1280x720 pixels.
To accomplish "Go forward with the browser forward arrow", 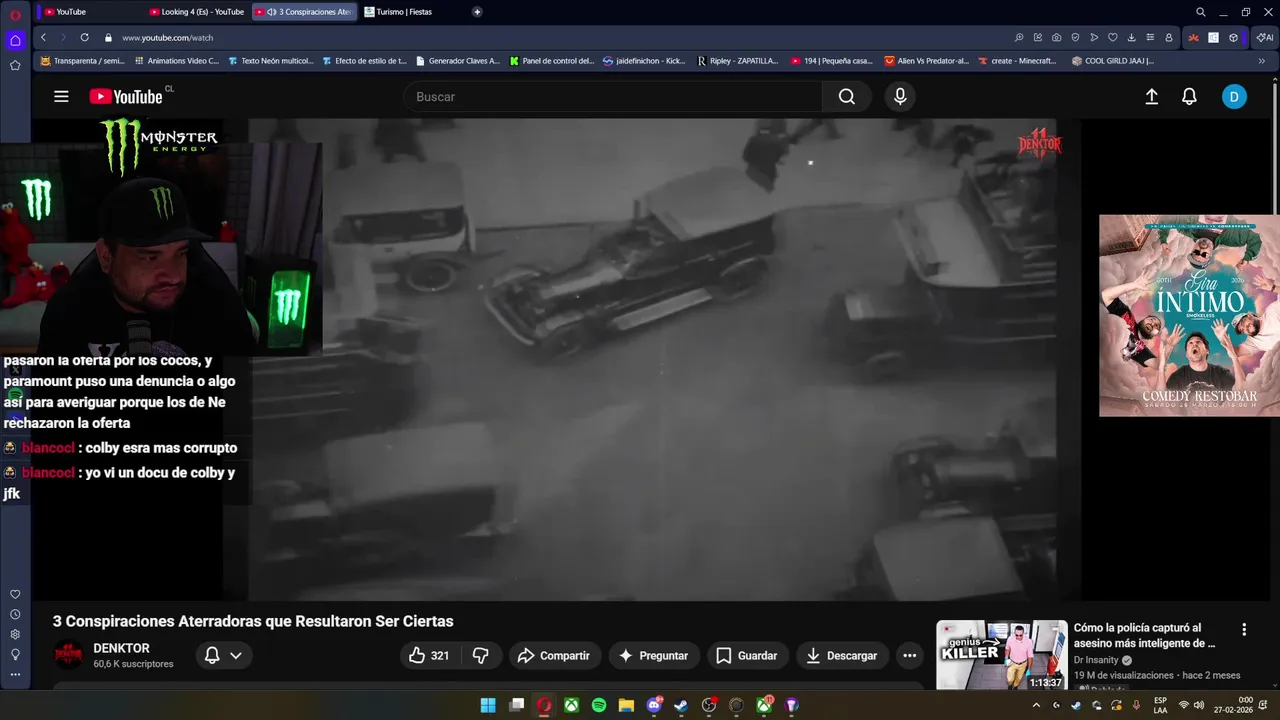I will point(63,37).
